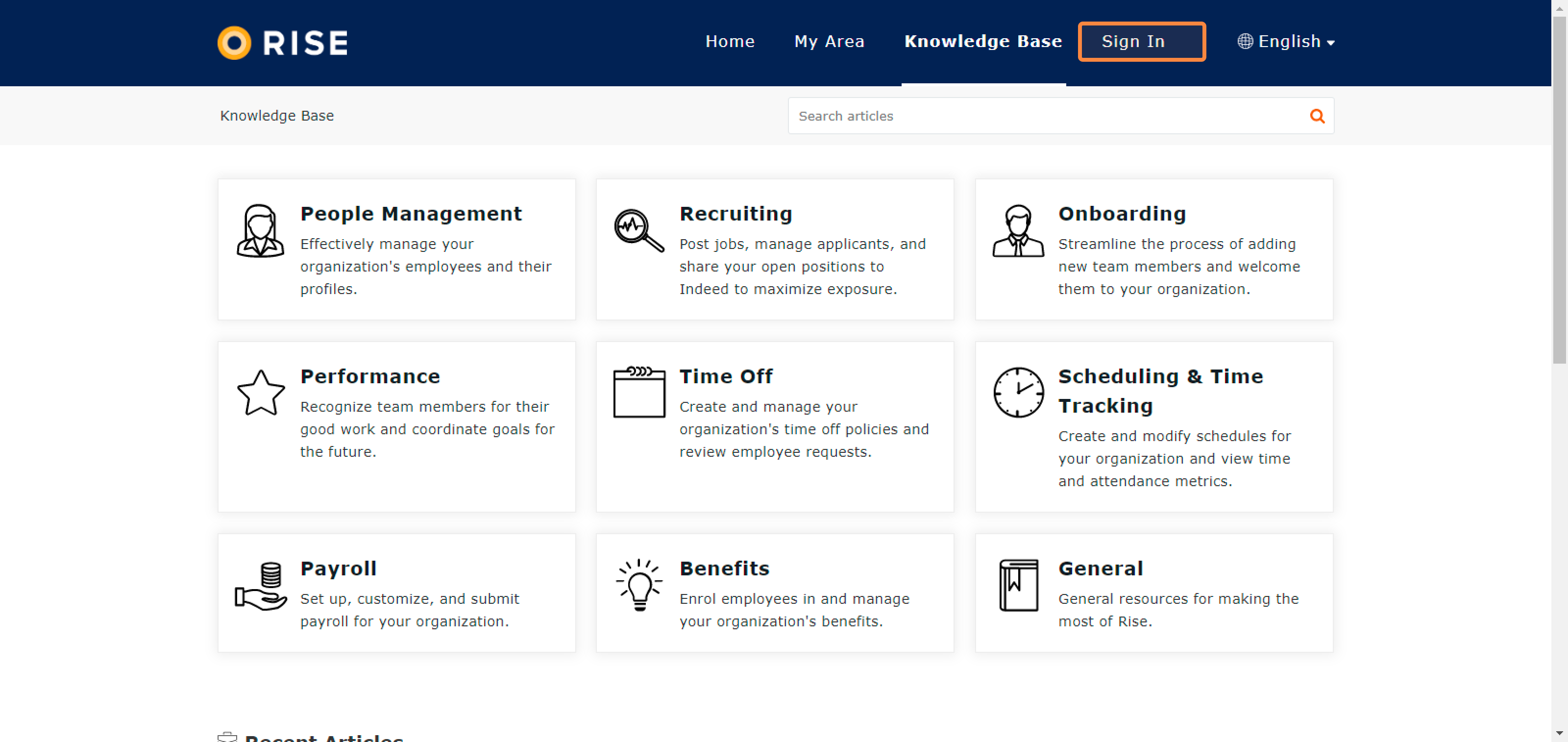The width and height of the screenshot is (1568, 742).
Task: Open the Time Off category heading
Action: [x=726, y=376]
